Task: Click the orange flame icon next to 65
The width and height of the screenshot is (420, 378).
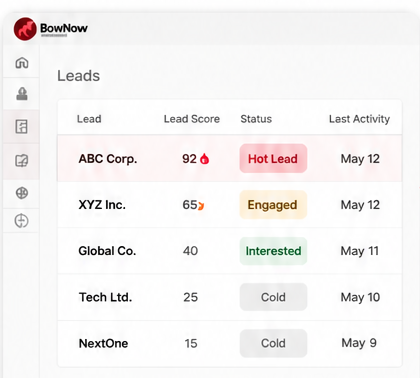Action: 201,206
